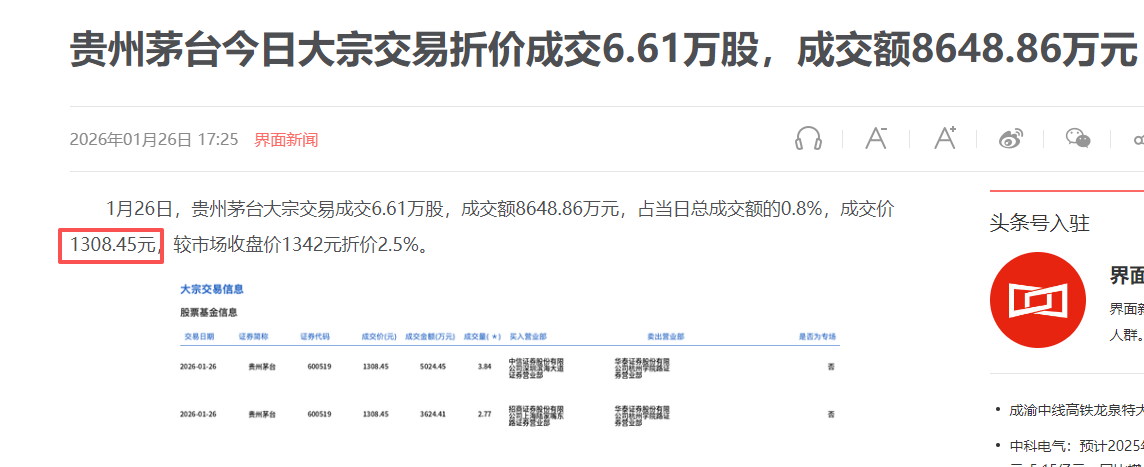Open the 中科电气 news link
The height and width of the screenshot is (467, 1144).
1077,445
